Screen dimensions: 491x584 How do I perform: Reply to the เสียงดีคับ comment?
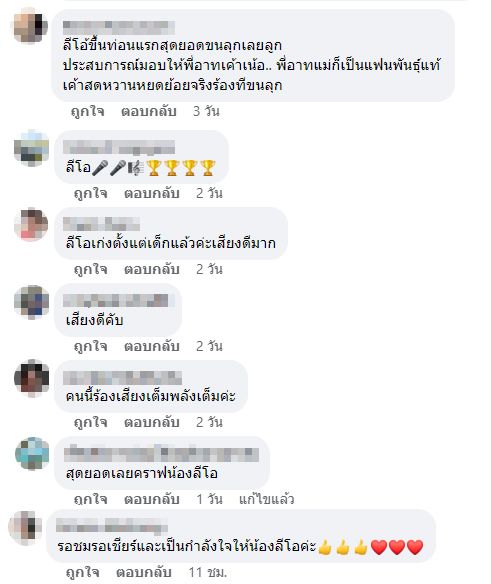(x=152, y=346)
